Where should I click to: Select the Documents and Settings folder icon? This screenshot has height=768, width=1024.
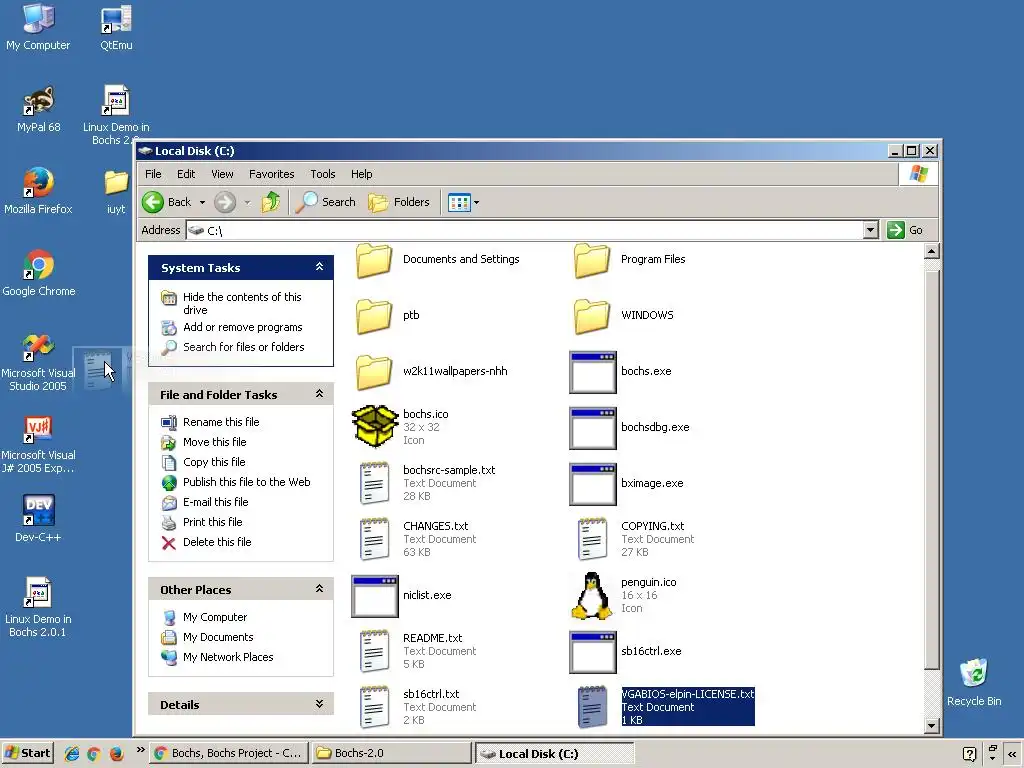[x=374, y=260]
